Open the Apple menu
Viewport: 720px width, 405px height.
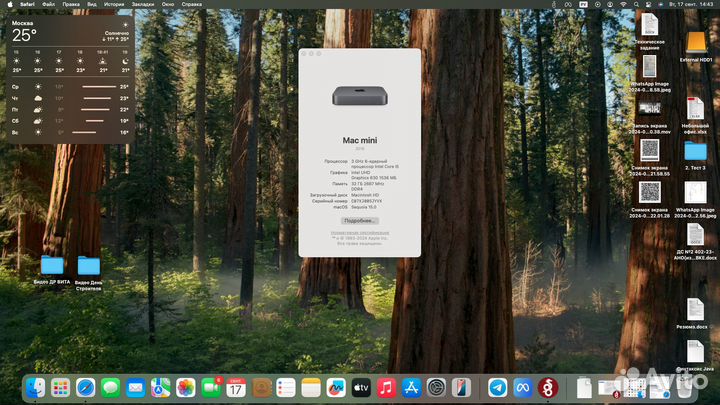pos(10,4)
